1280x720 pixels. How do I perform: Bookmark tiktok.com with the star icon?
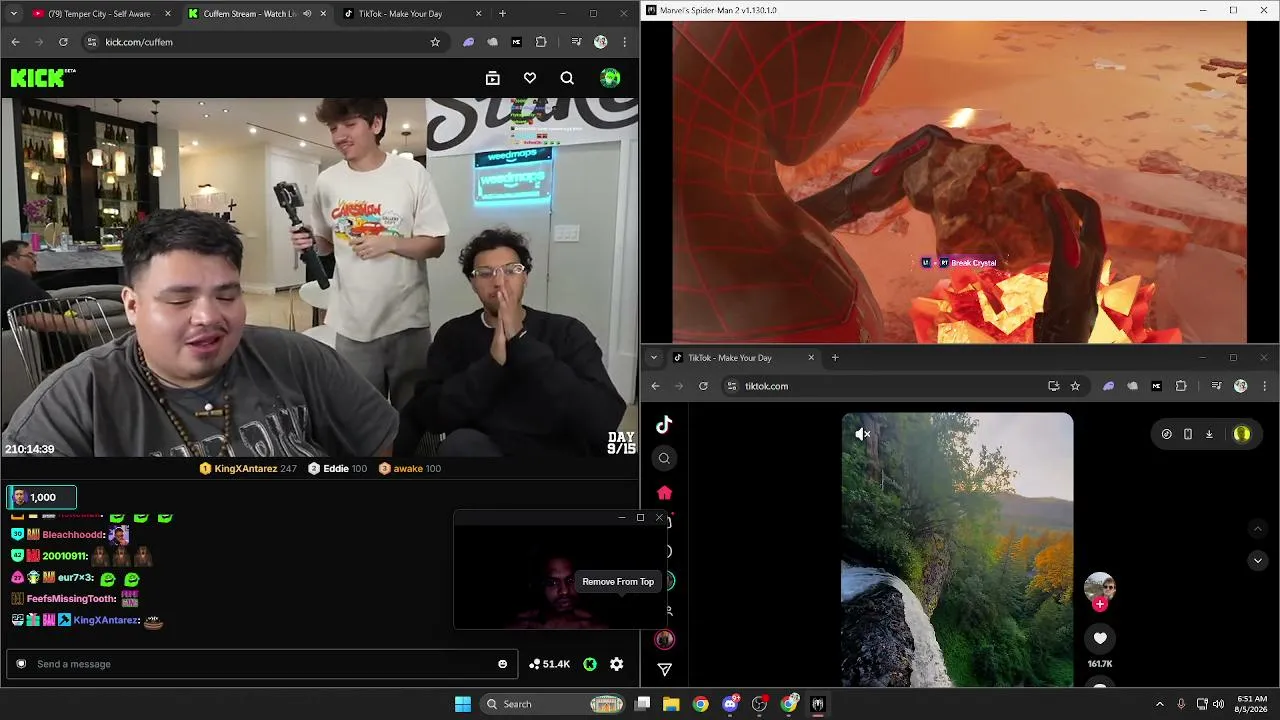click(1075, 386)
